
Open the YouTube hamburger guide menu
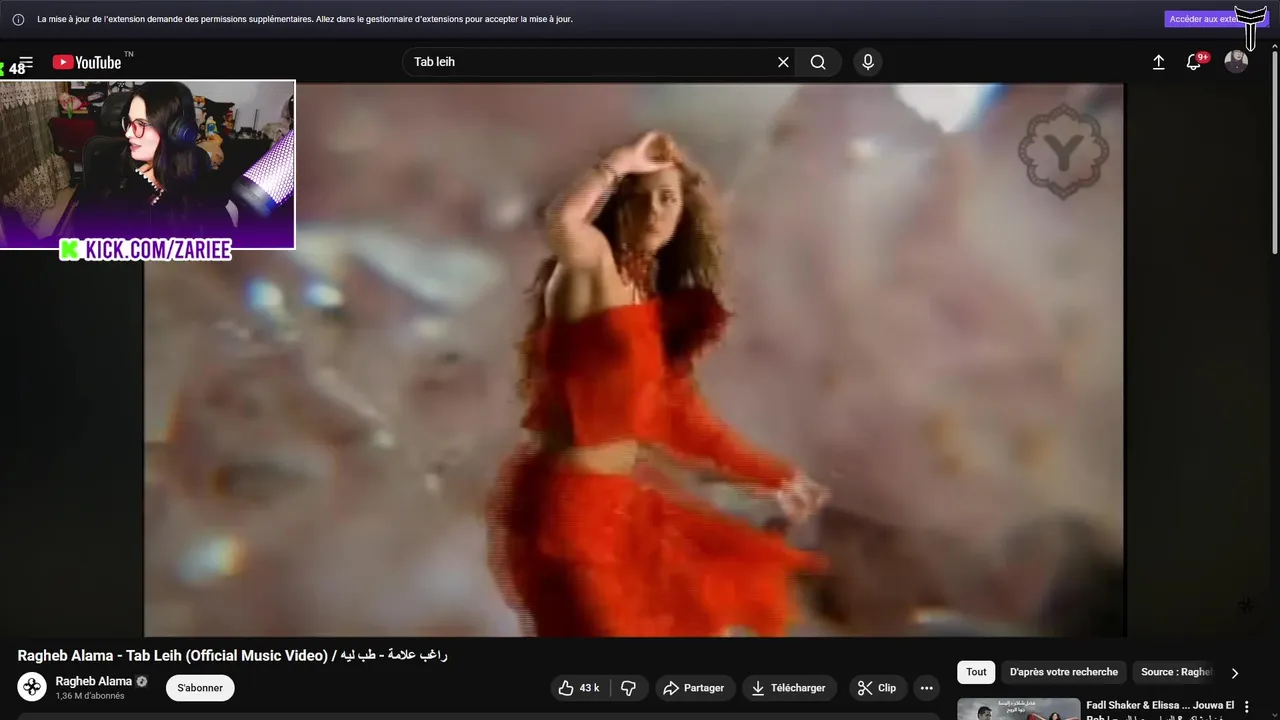point(26,62)
